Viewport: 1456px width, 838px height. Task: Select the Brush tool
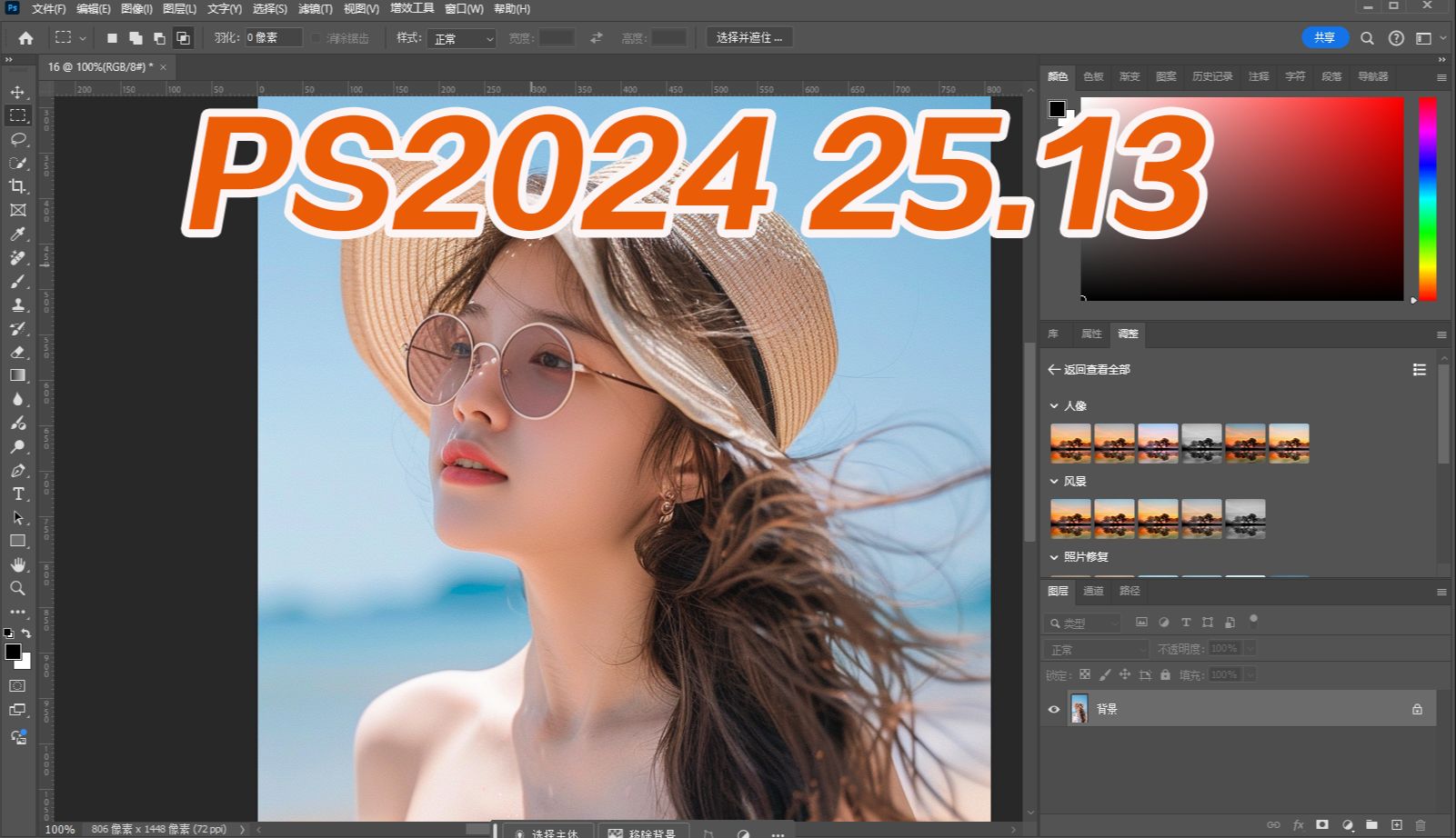[17, 281]
